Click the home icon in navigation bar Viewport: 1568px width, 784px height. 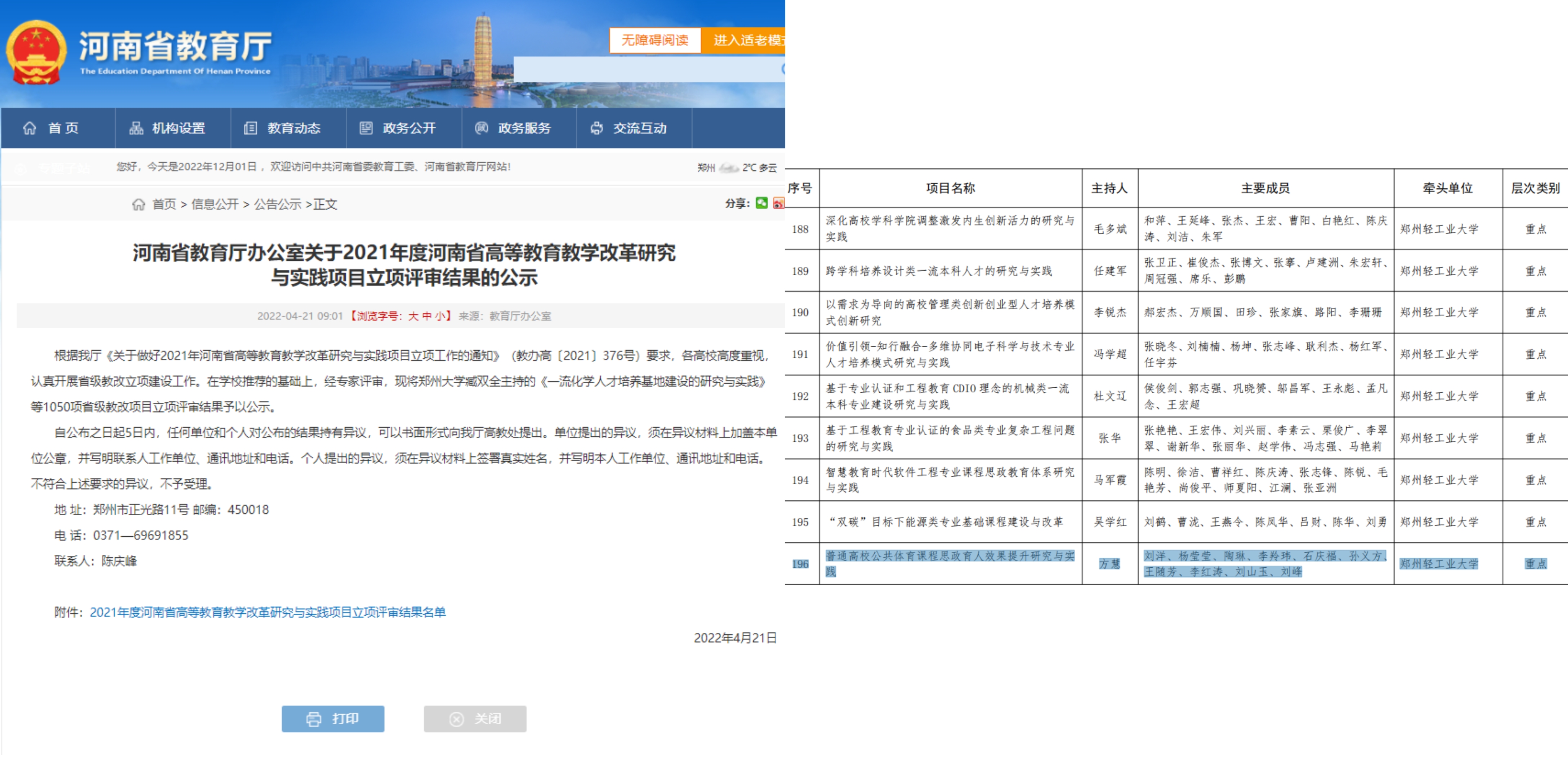29,128
